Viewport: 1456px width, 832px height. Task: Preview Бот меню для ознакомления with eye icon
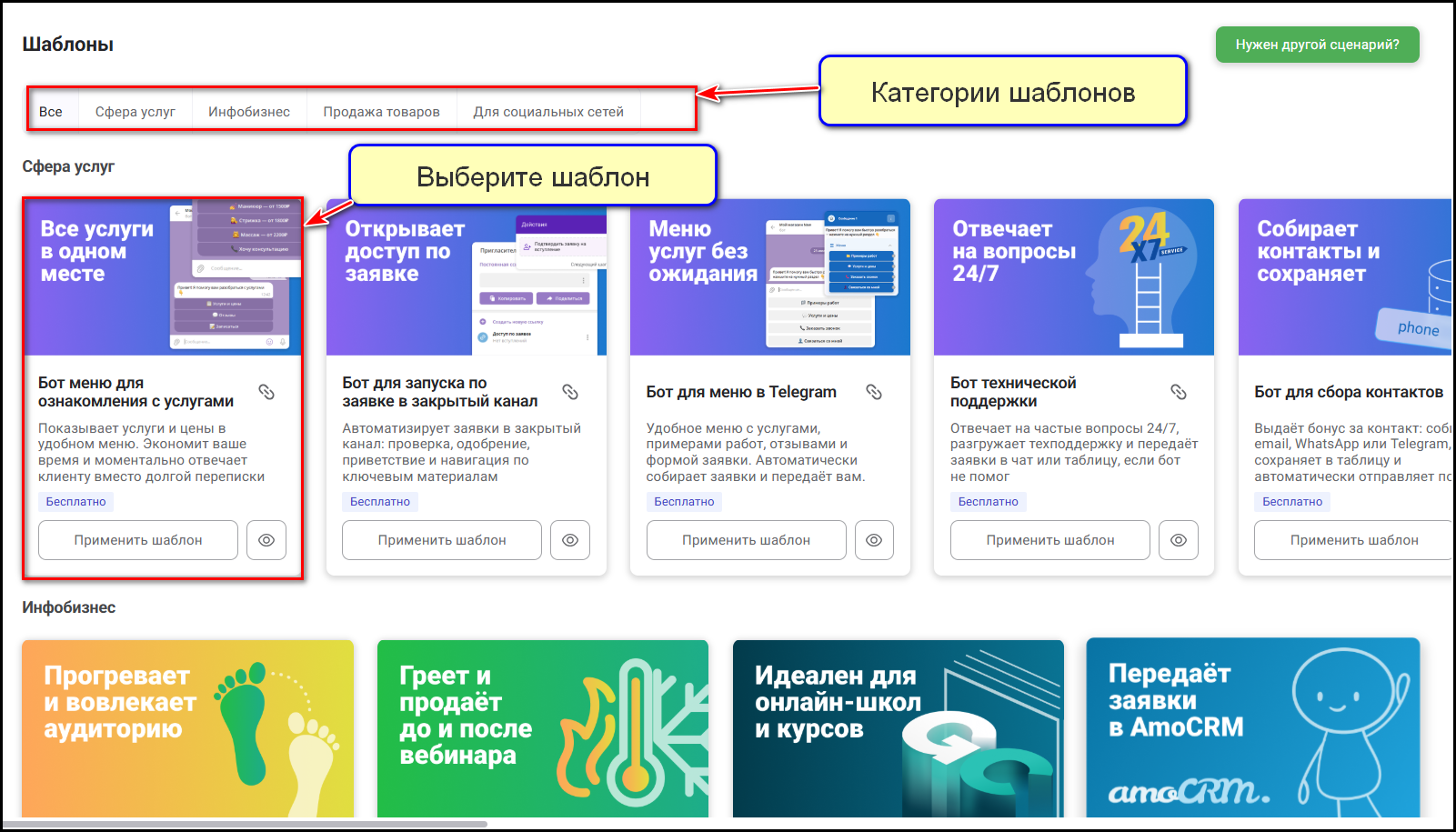point(266,540)
